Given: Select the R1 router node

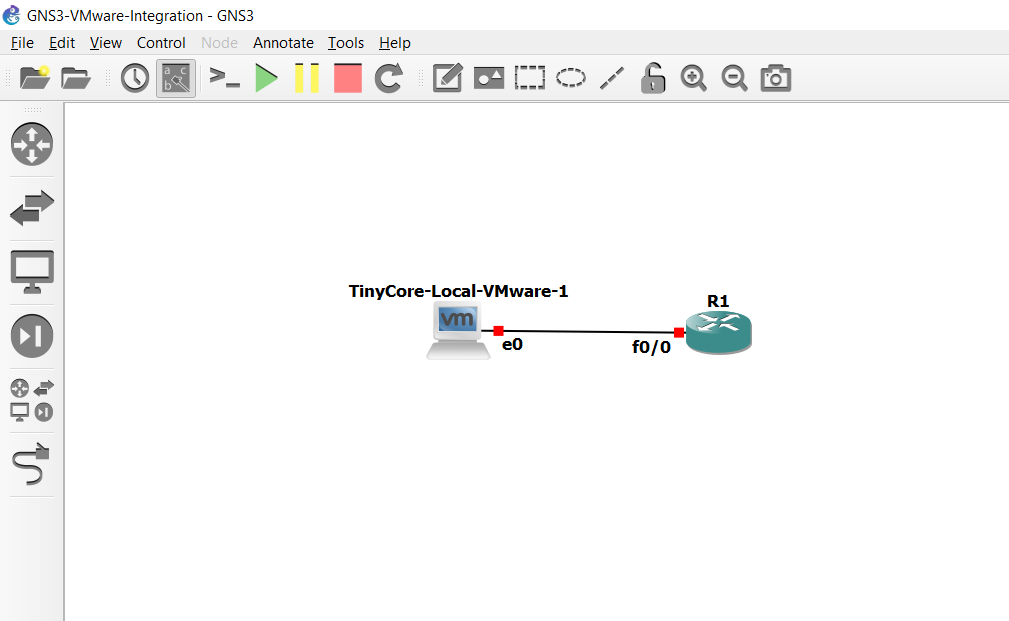Looking at the screenshot, I should point(718,332).
